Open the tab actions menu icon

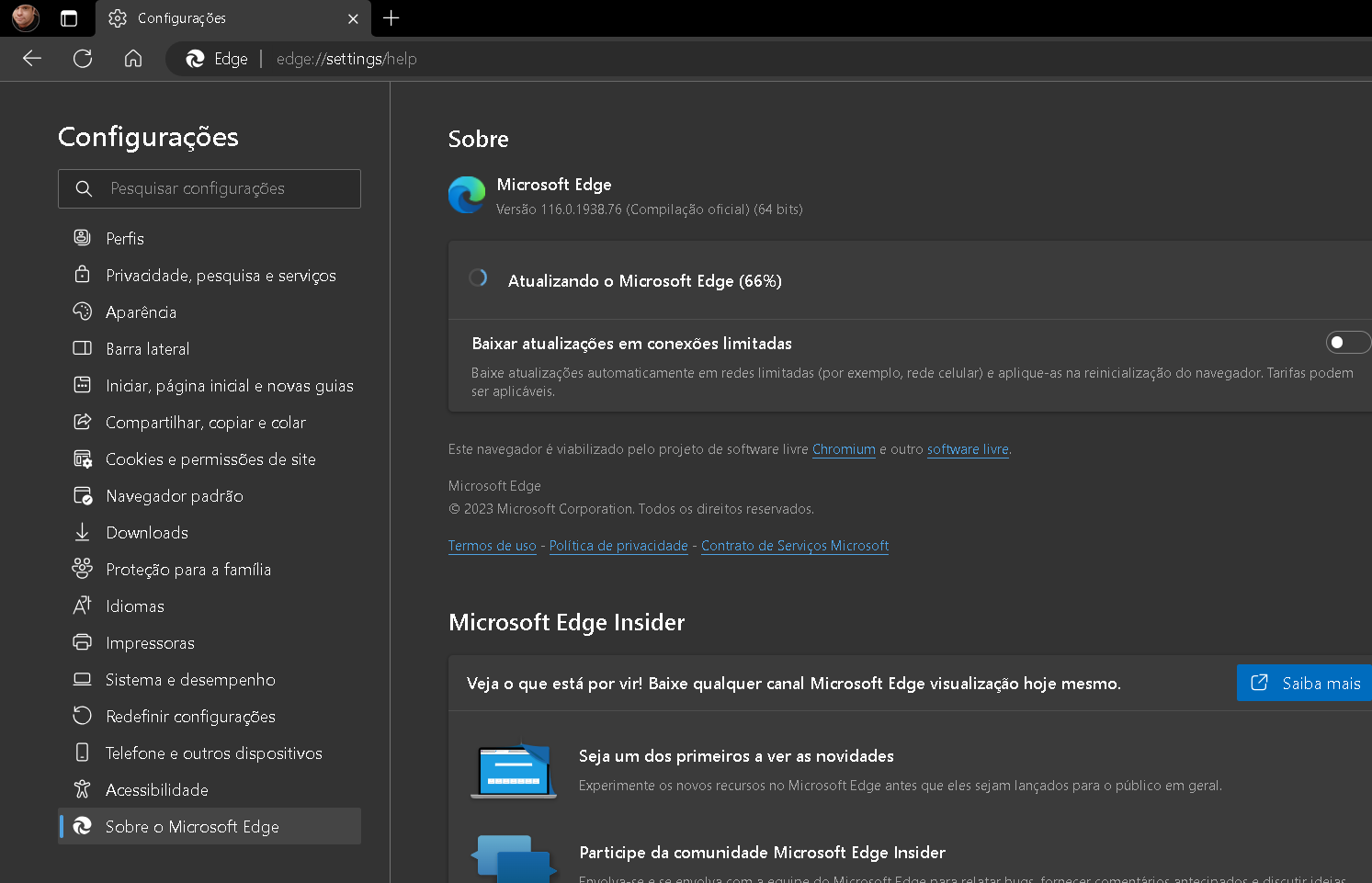pyautogui.click(x=69, y=18)
